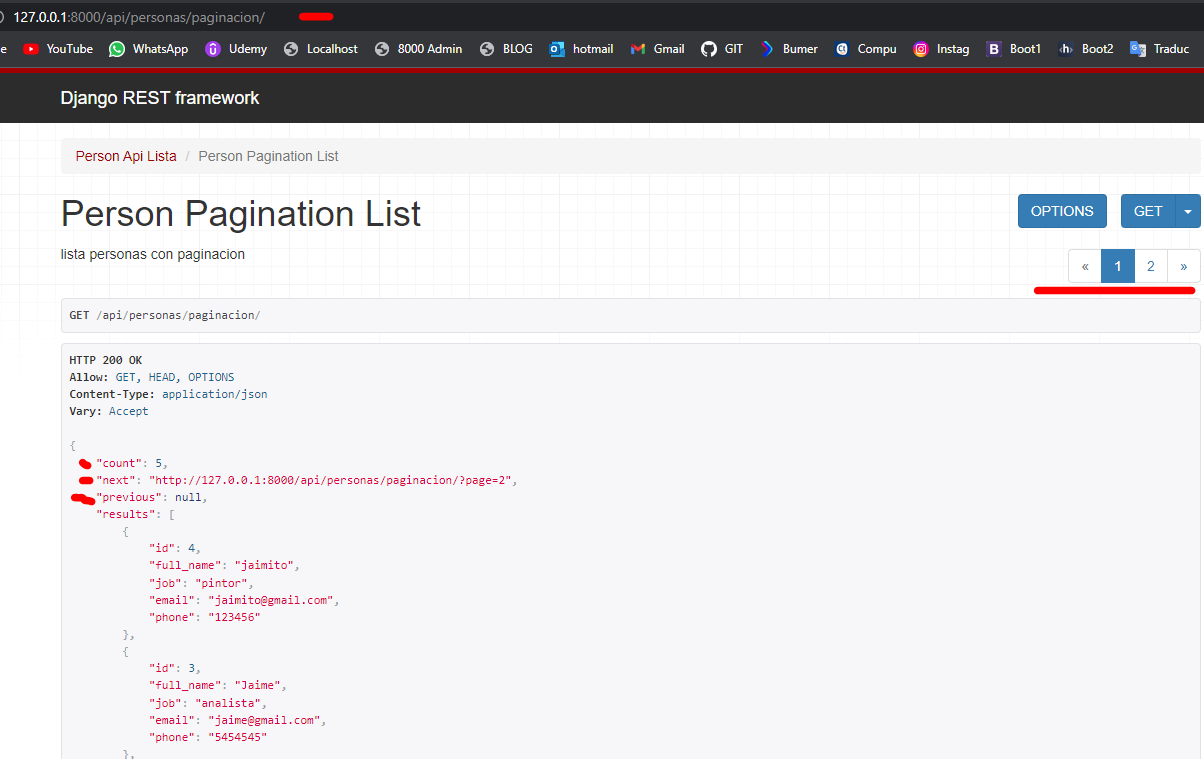Open the Person Api Lista breadcrumb link
The width and height of the screenshot is (1204, 759).
coord(126,156)
